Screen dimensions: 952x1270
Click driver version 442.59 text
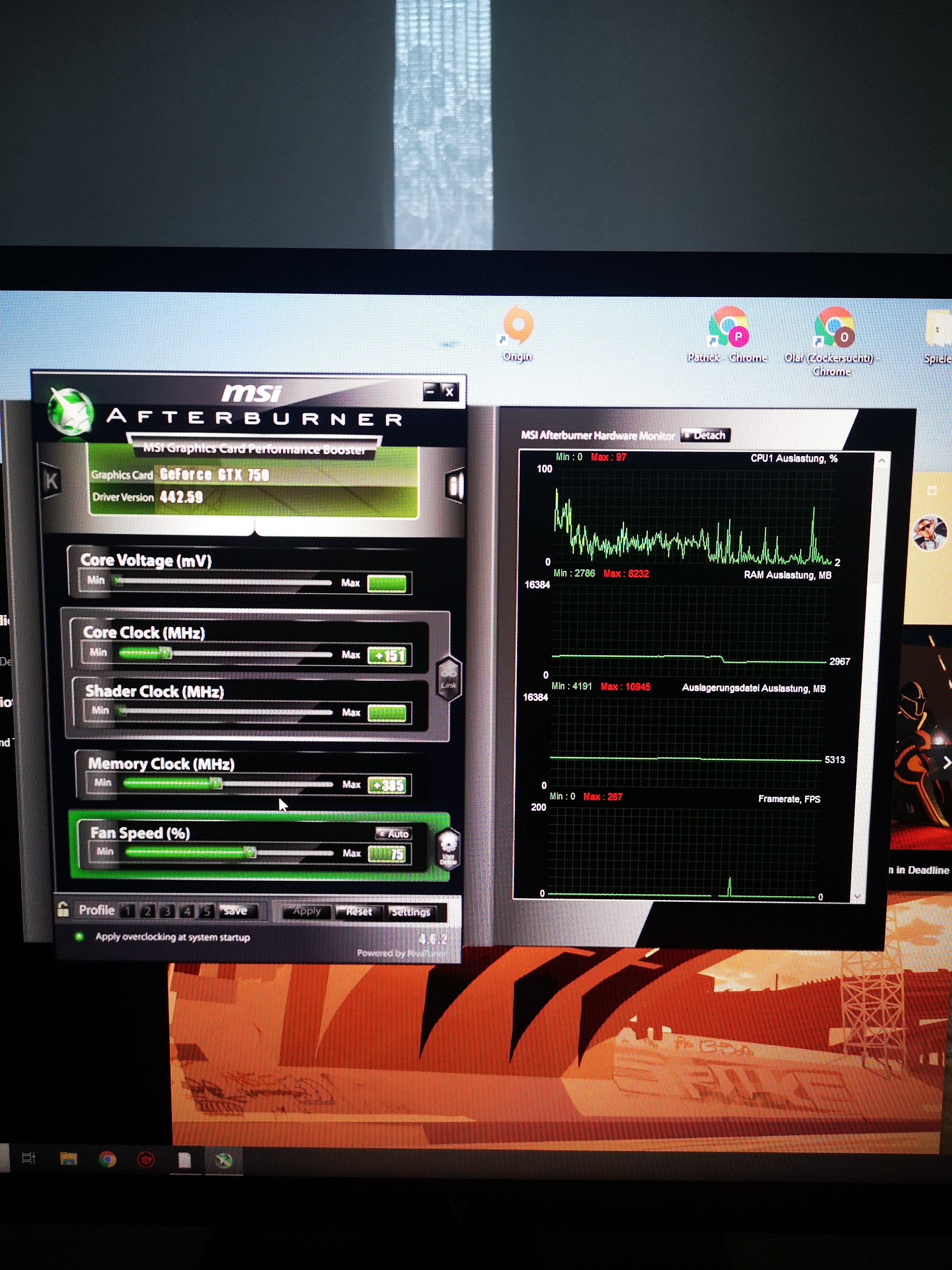(181, 497)
